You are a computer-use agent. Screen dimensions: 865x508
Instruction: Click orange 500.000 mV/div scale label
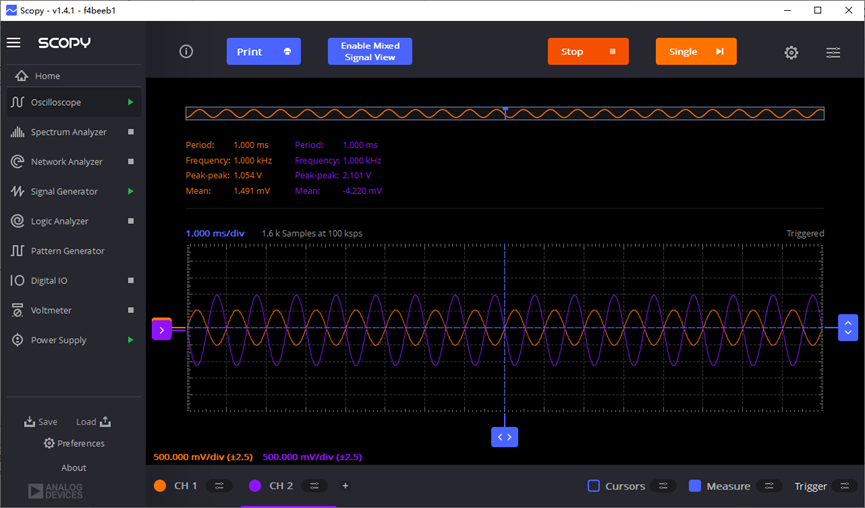tap(203, 457)
